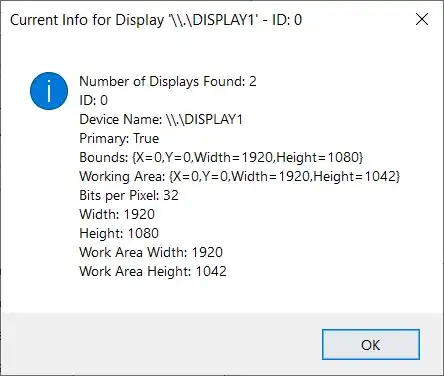Click the blue information icon

click(x=49, y=91)
